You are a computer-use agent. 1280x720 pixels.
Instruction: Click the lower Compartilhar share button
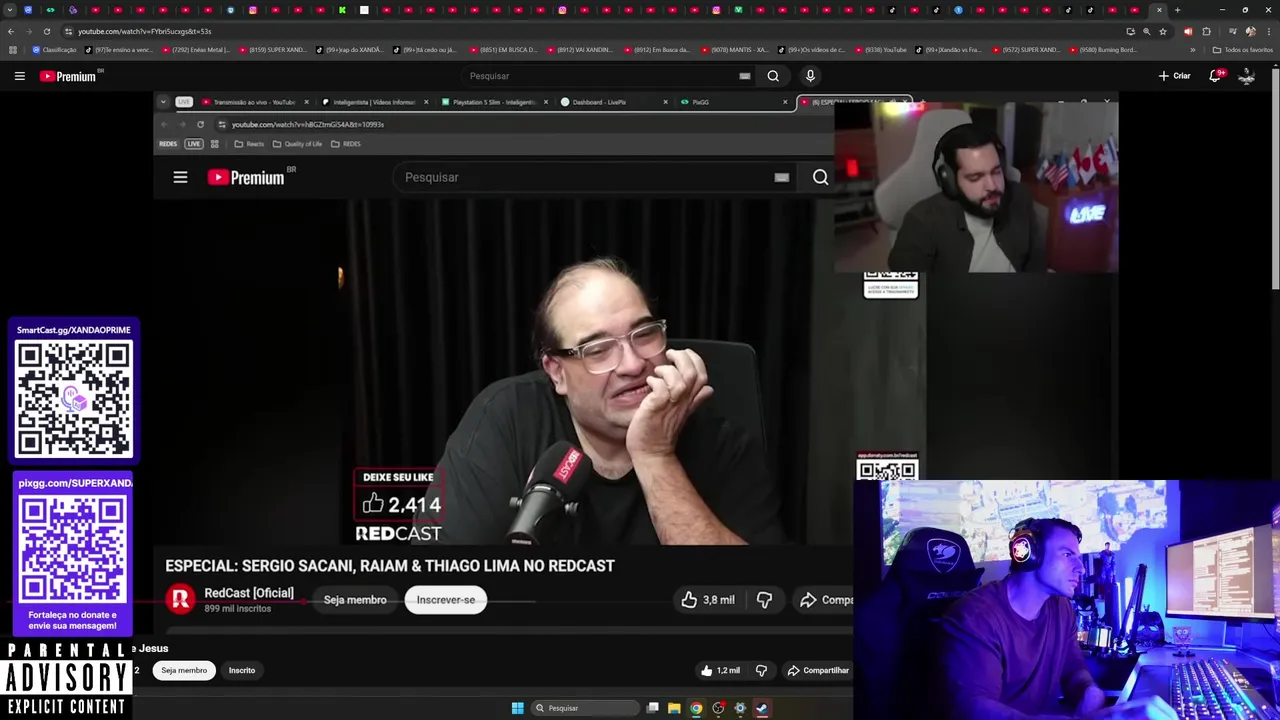pyautogui.click(x=818, y=670)
